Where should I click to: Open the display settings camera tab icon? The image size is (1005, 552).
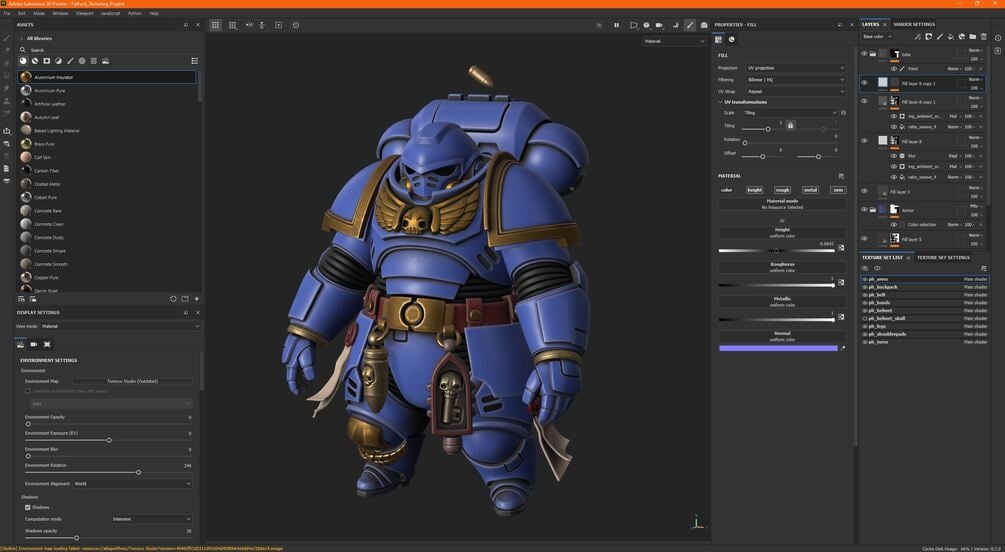pos(33,344)
